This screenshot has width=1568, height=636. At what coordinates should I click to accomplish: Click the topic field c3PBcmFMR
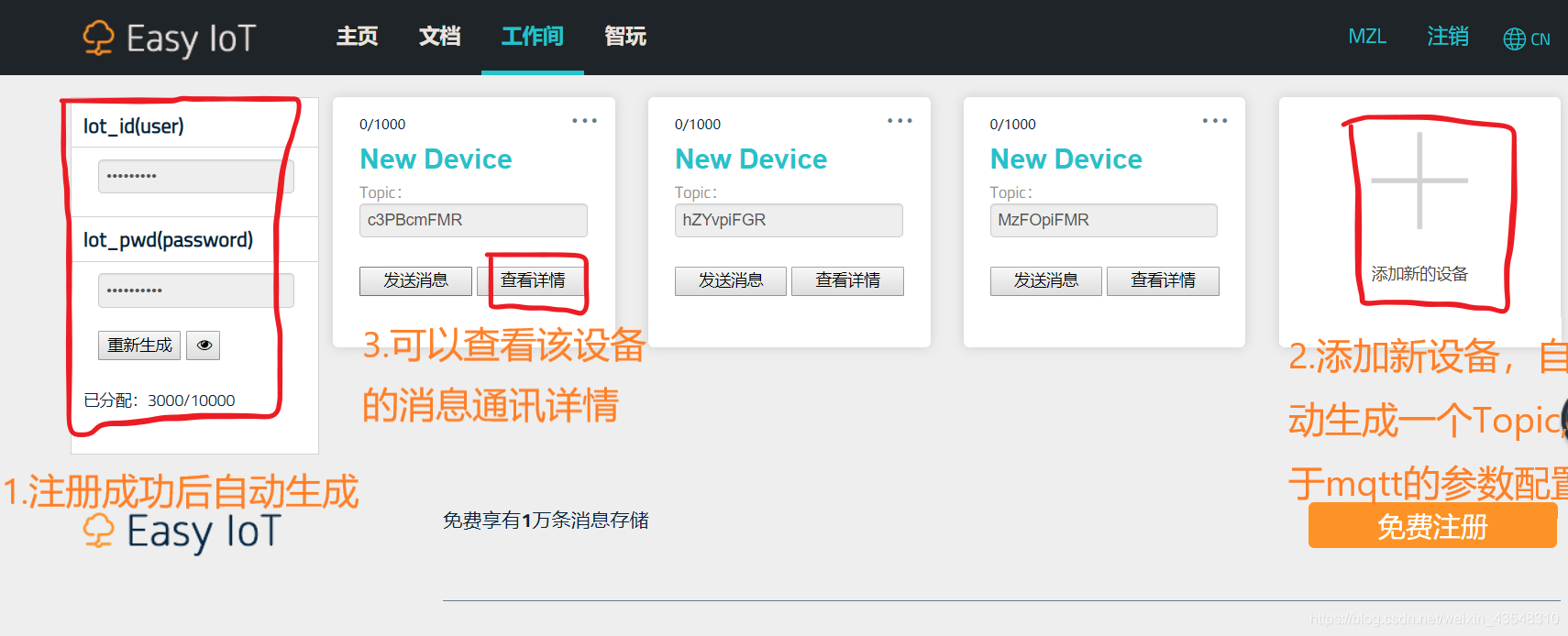pos(473,220)
